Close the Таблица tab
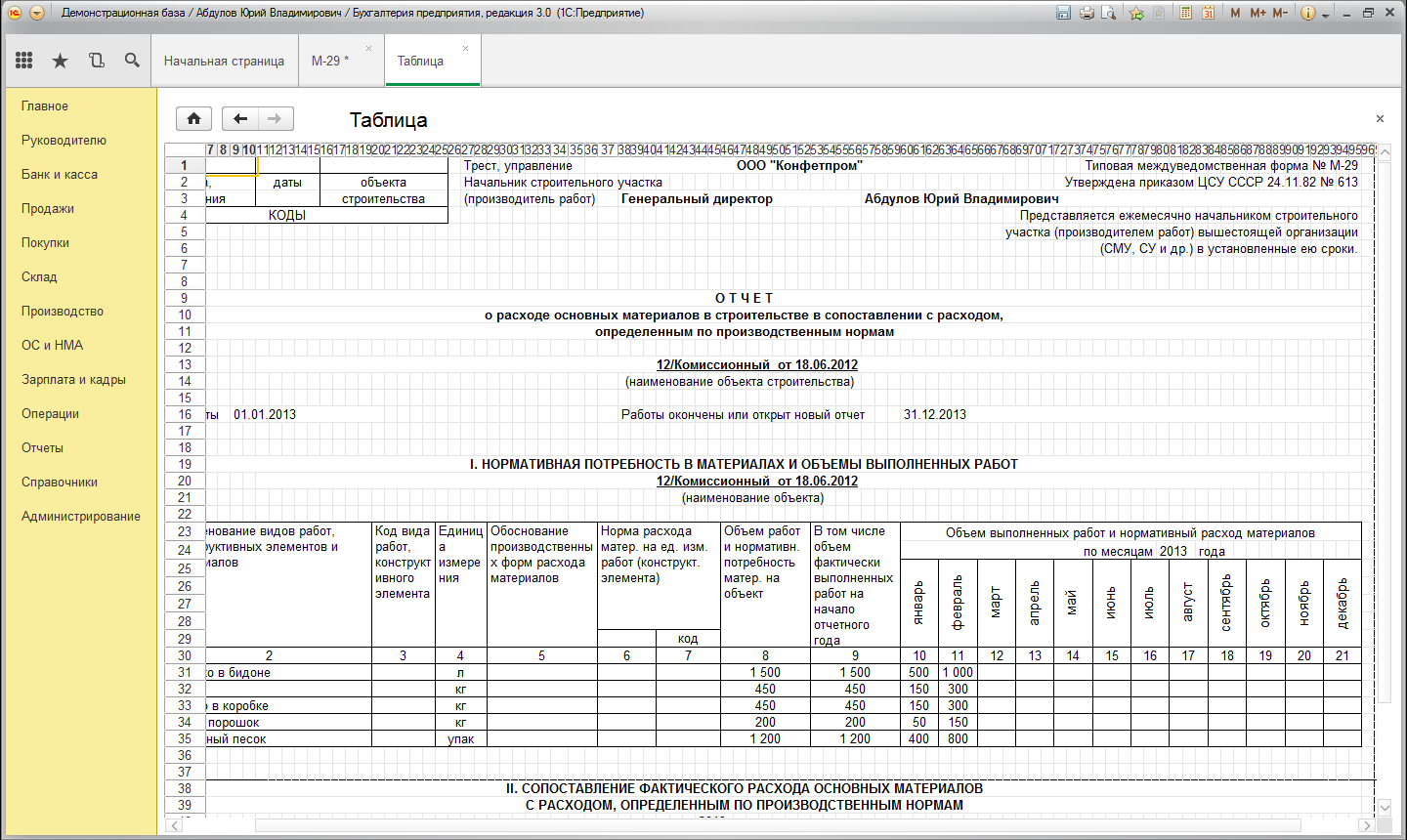The height and width of the screenshot is (840, 1407). click(465, 48)
